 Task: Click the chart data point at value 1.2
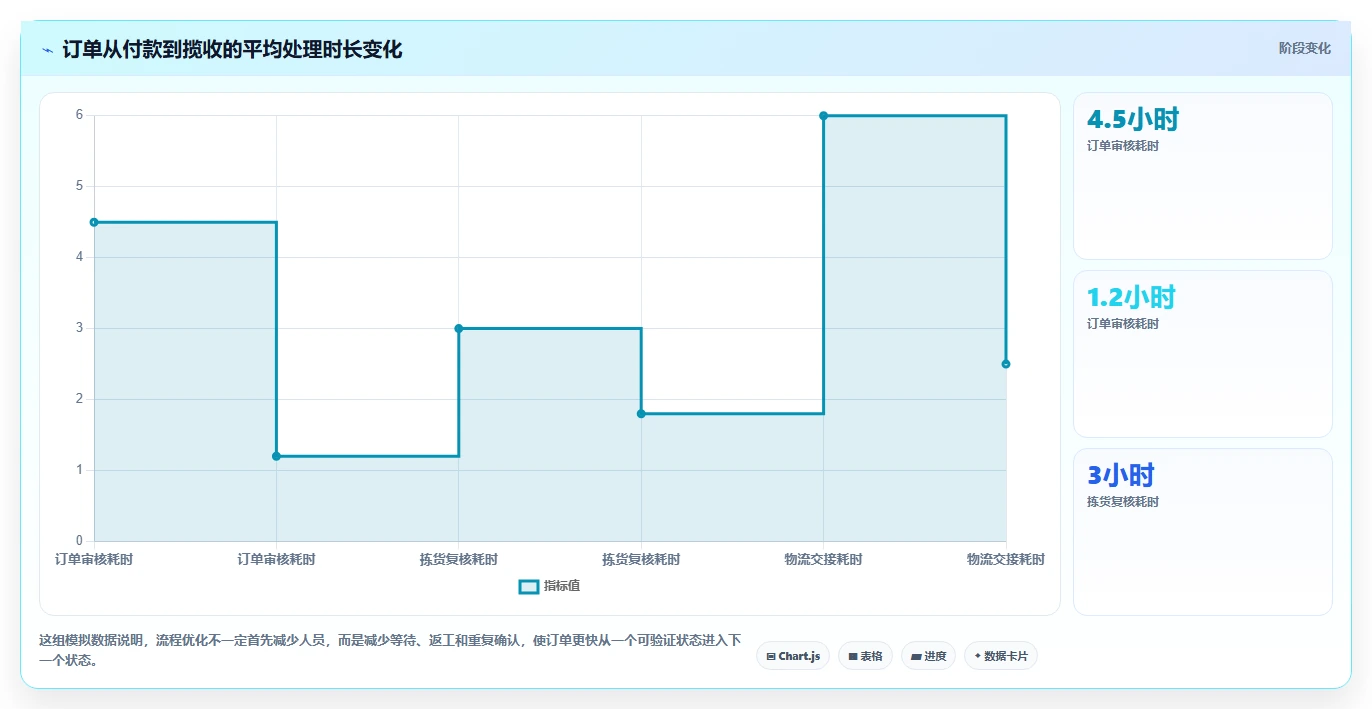(x=276, y=456)
